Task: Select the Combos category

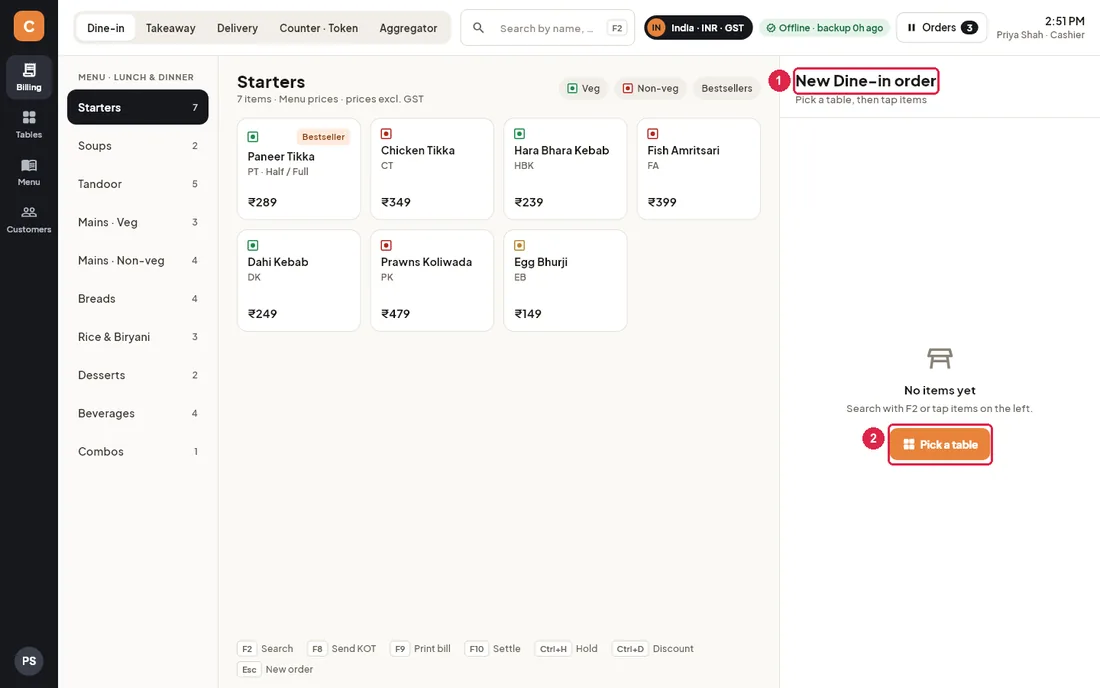Action: click(138, 452)
